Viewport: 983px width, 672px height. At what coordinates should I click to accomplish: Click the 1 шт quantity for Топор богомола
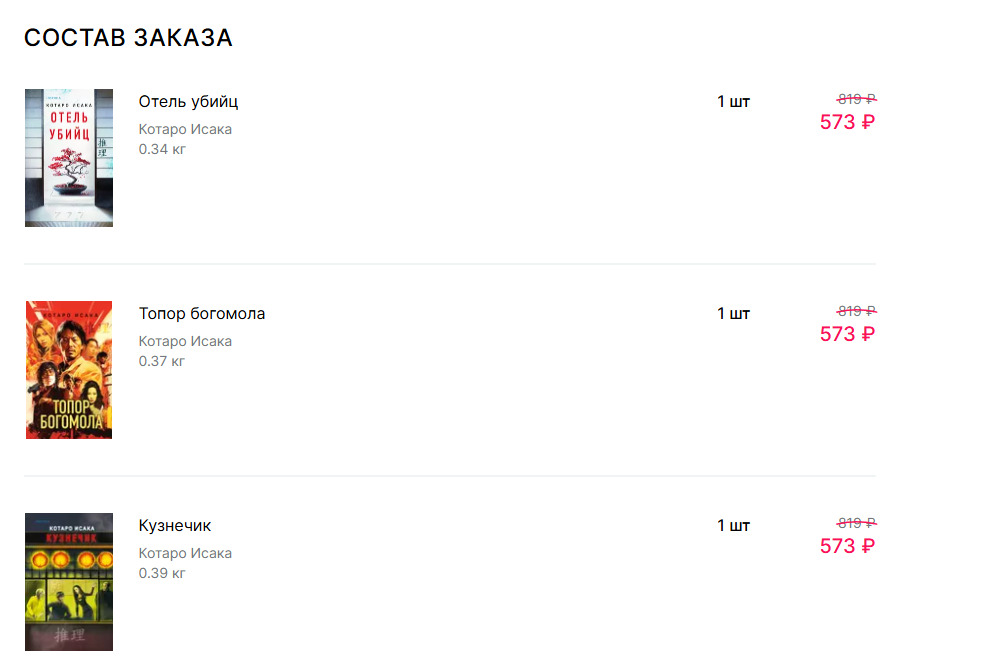[x=733, y=314]
